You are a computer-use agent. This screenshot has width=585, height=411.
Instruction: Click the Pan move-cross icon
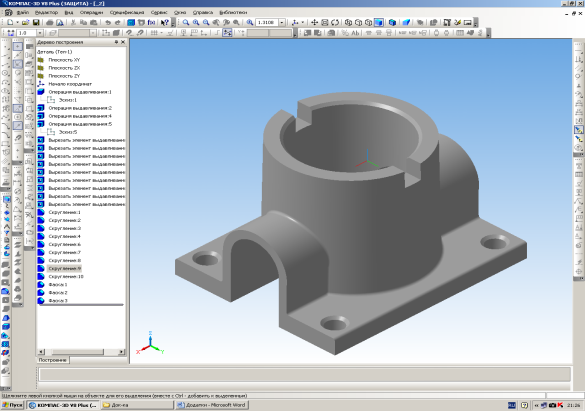click(x=314, y=22)
